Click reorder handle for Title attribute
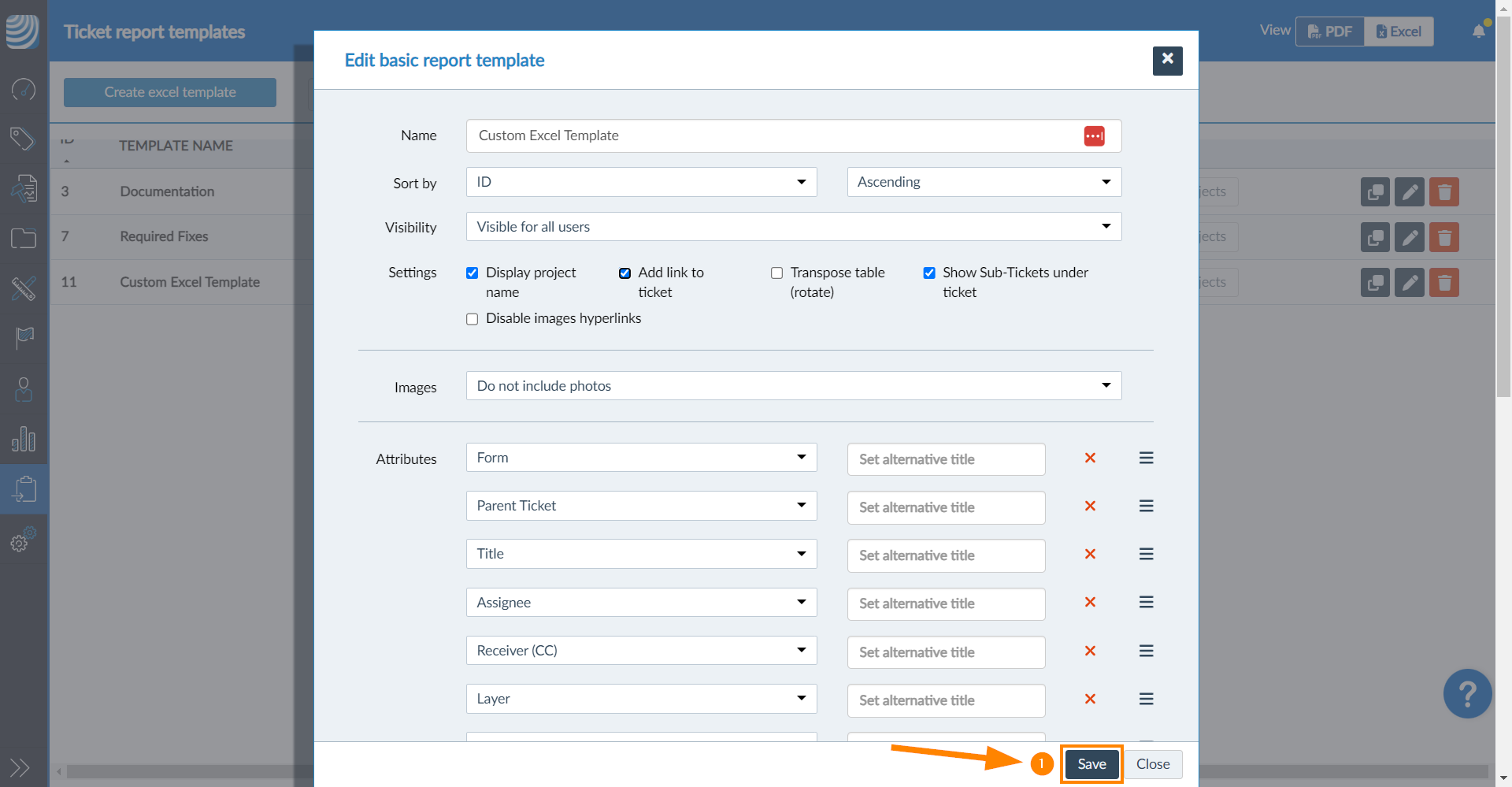The width and height of the screenshot is (1512, 787). [1146, 555]
